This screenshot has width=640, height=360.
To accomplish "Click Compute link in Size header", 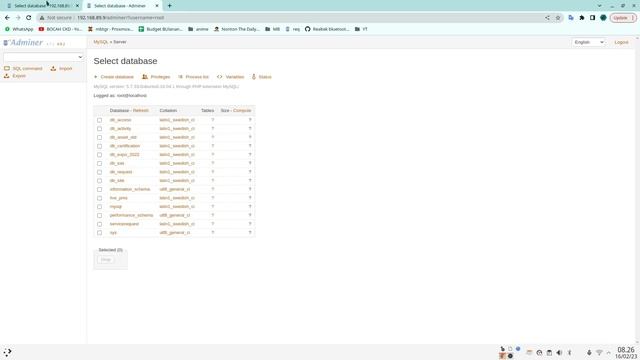I will pos(242,111).
